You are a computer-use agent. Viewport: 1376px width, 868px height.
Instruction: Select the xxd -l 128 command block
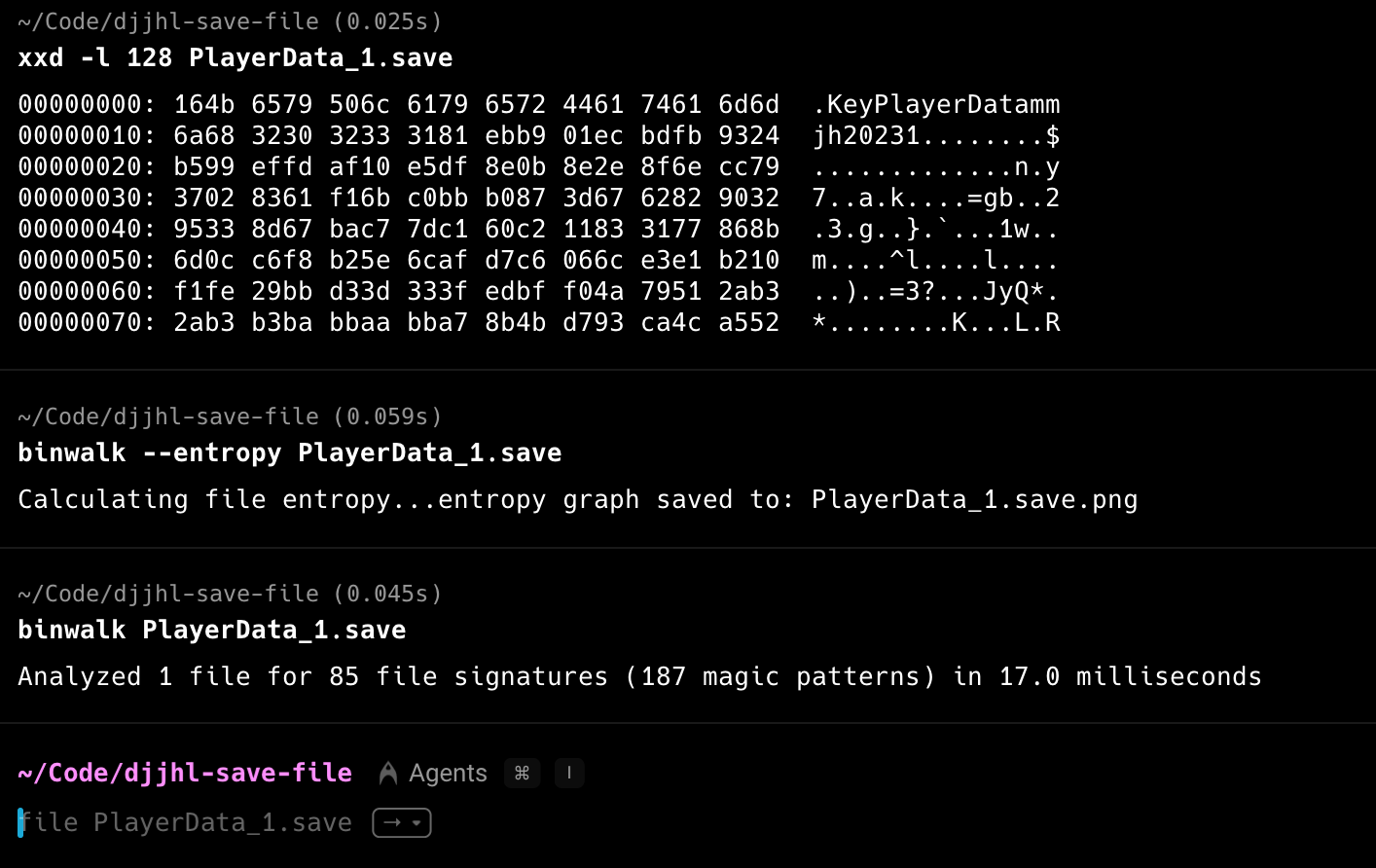tap(235, 57)
